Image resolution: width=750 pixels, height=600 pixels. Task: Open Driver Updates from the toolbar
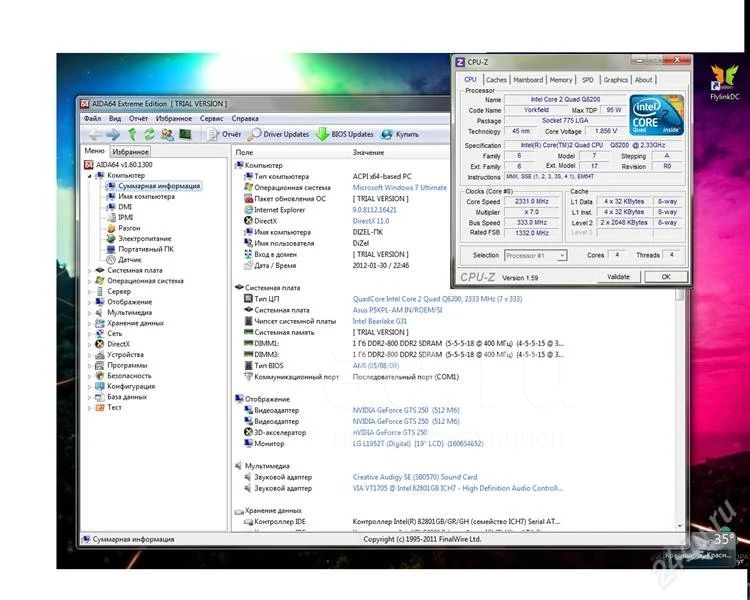point(279,134)
